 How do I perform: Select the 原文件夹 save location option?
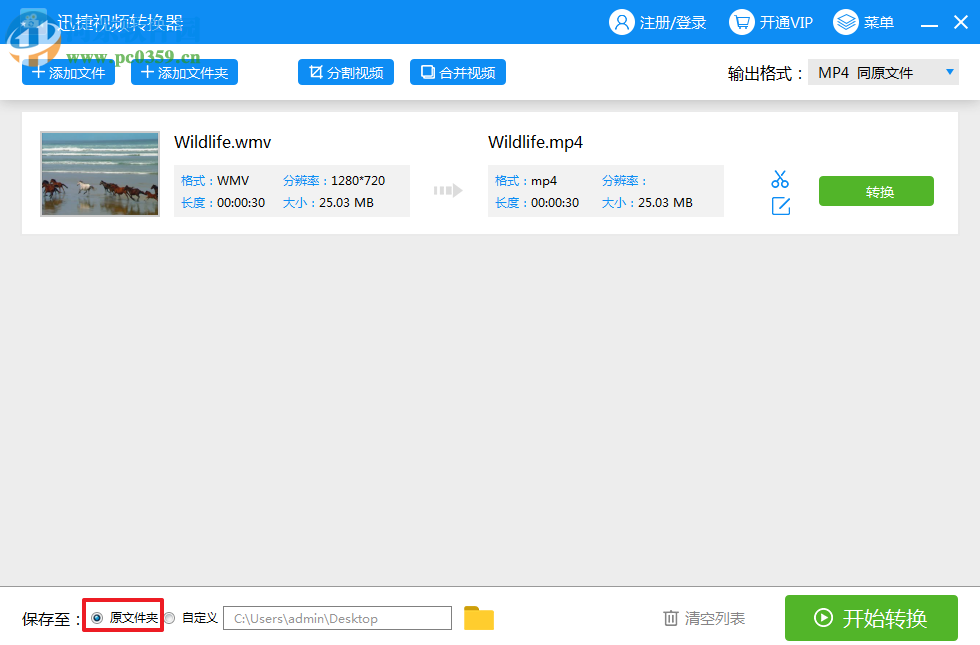coord(97,618)
